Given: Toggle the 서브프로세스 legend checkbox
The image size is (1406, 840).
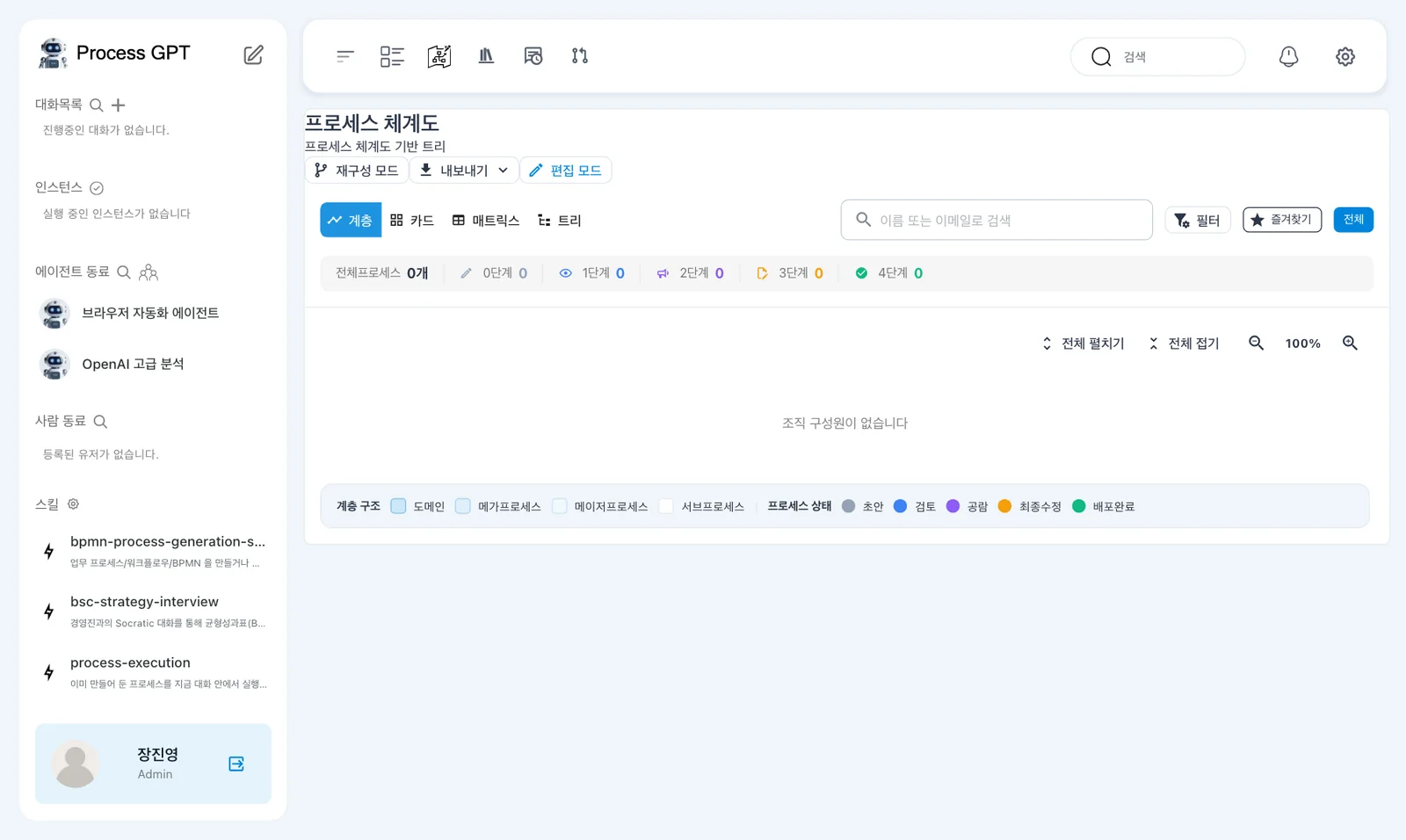Looking at the screenshot, I should pyautogui.click(x=666, y=506).
